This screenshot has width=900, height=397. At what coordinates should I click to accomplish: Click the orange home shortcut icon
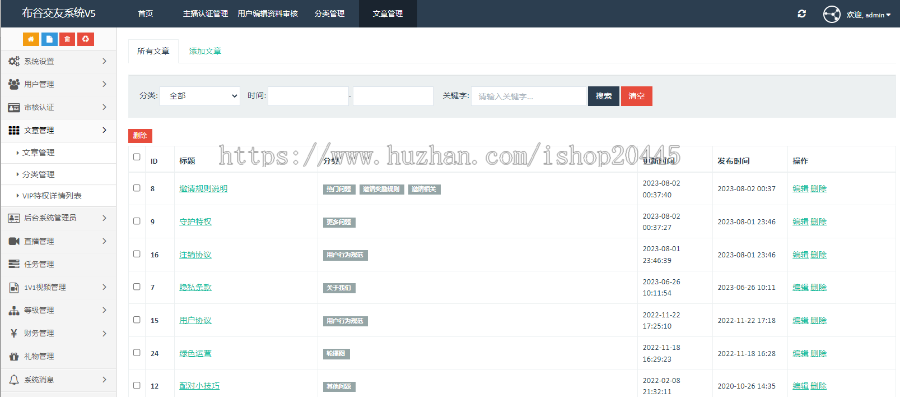(x=31, y=39)
